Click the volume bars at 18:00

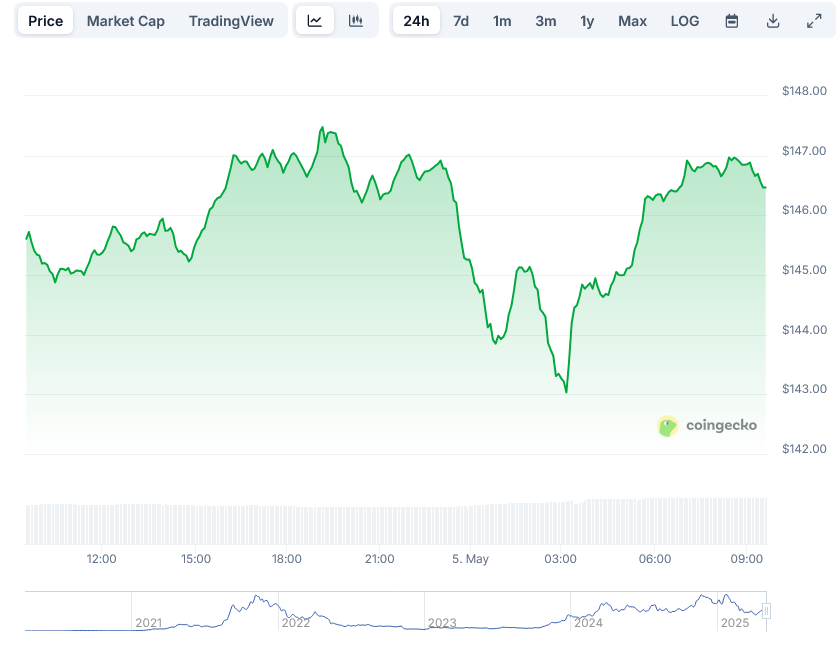(x=287, y=523)
